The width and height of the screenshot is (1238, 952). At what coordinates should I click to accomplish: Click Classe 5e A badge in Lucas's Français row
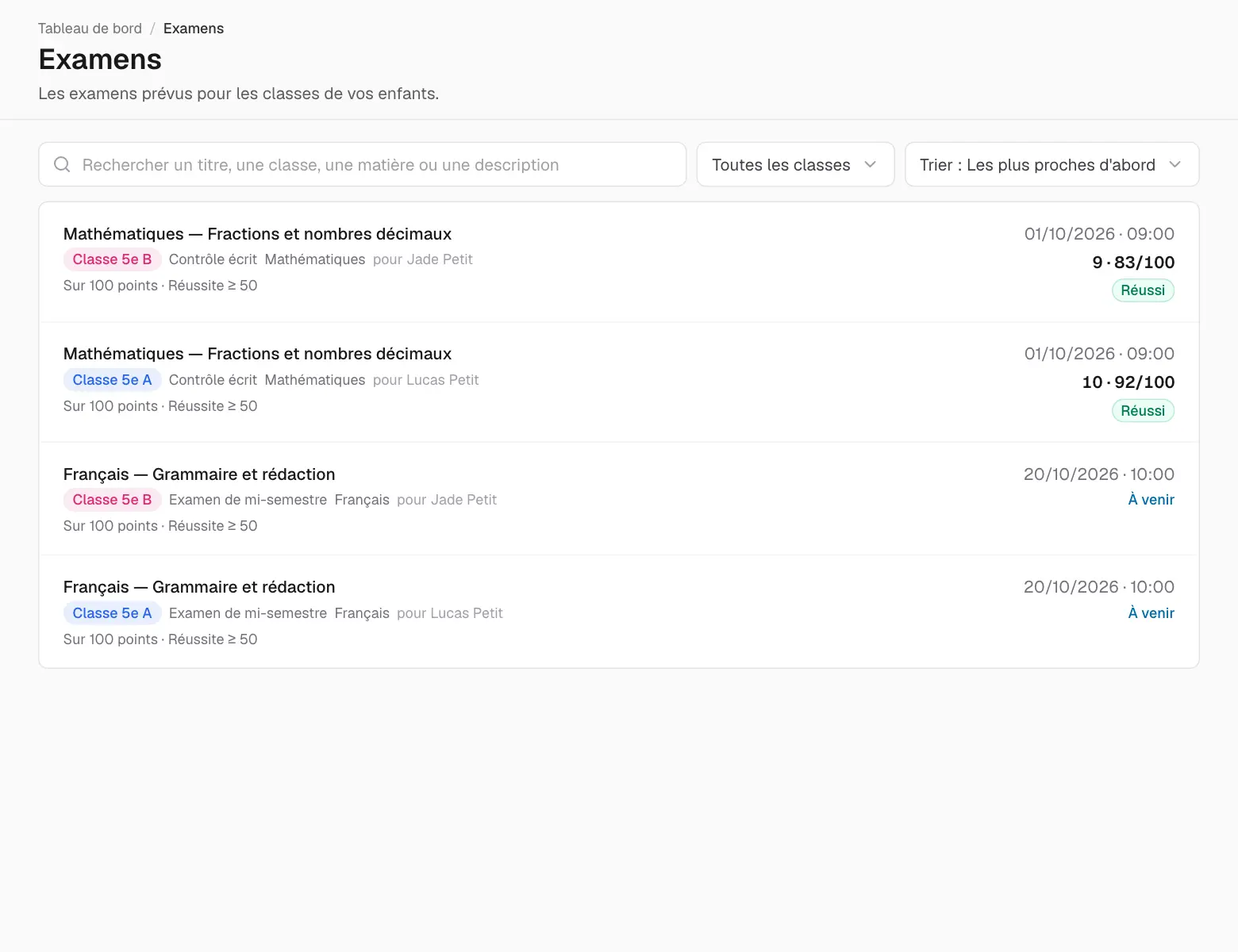112,613
